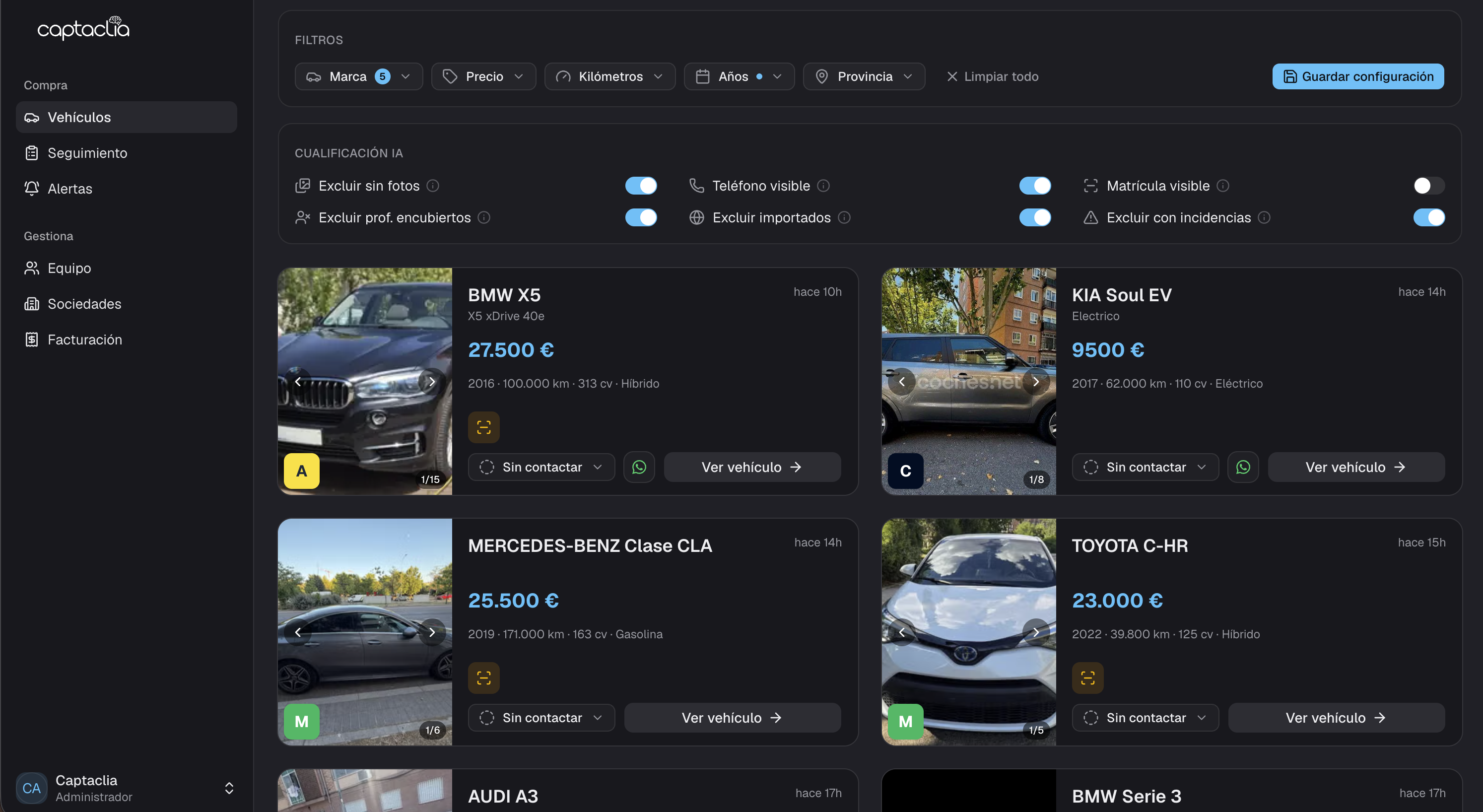The height and width of the screenshot is (812, 1483).
Task: Turn off the Teléfono visible switch
Action: pos(1035,186)
